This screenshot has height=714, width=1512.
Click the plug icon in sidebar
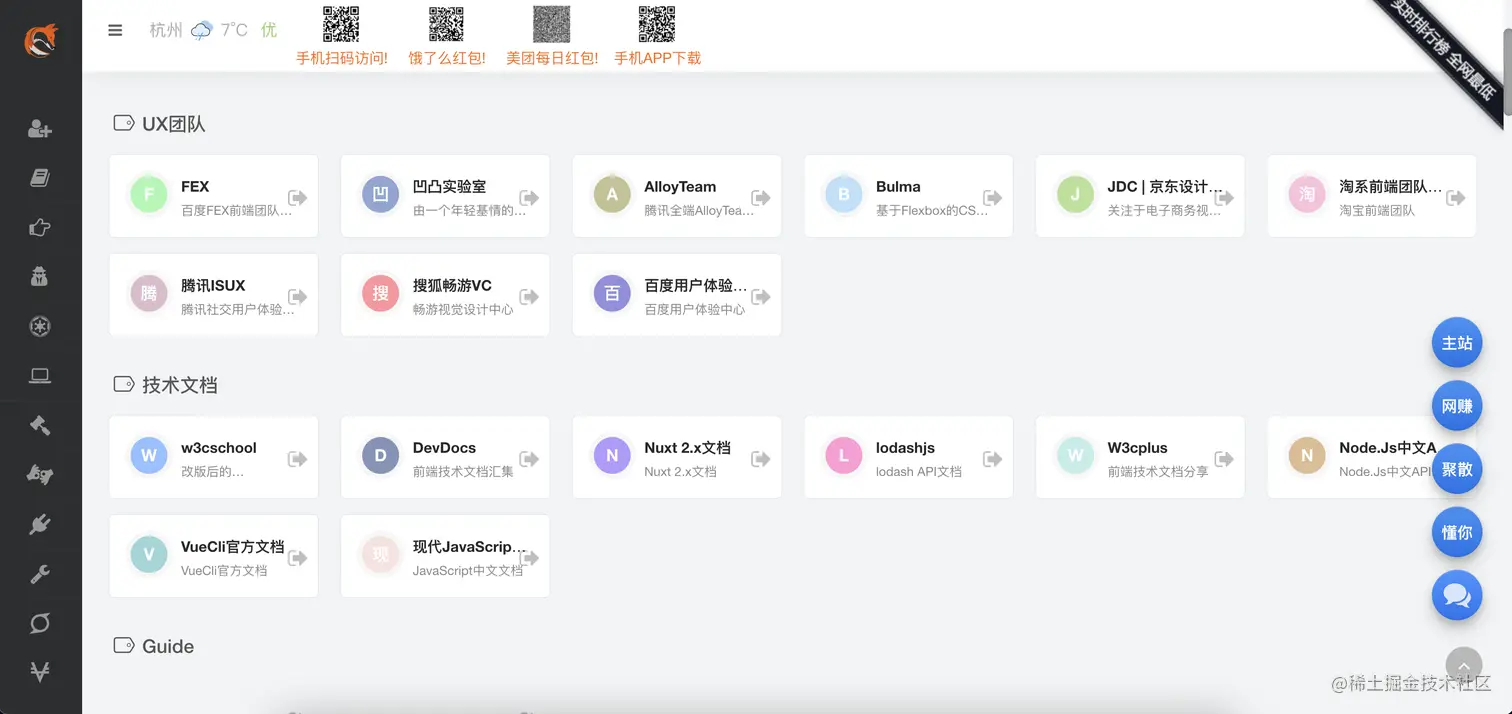(x=40, y=525)
